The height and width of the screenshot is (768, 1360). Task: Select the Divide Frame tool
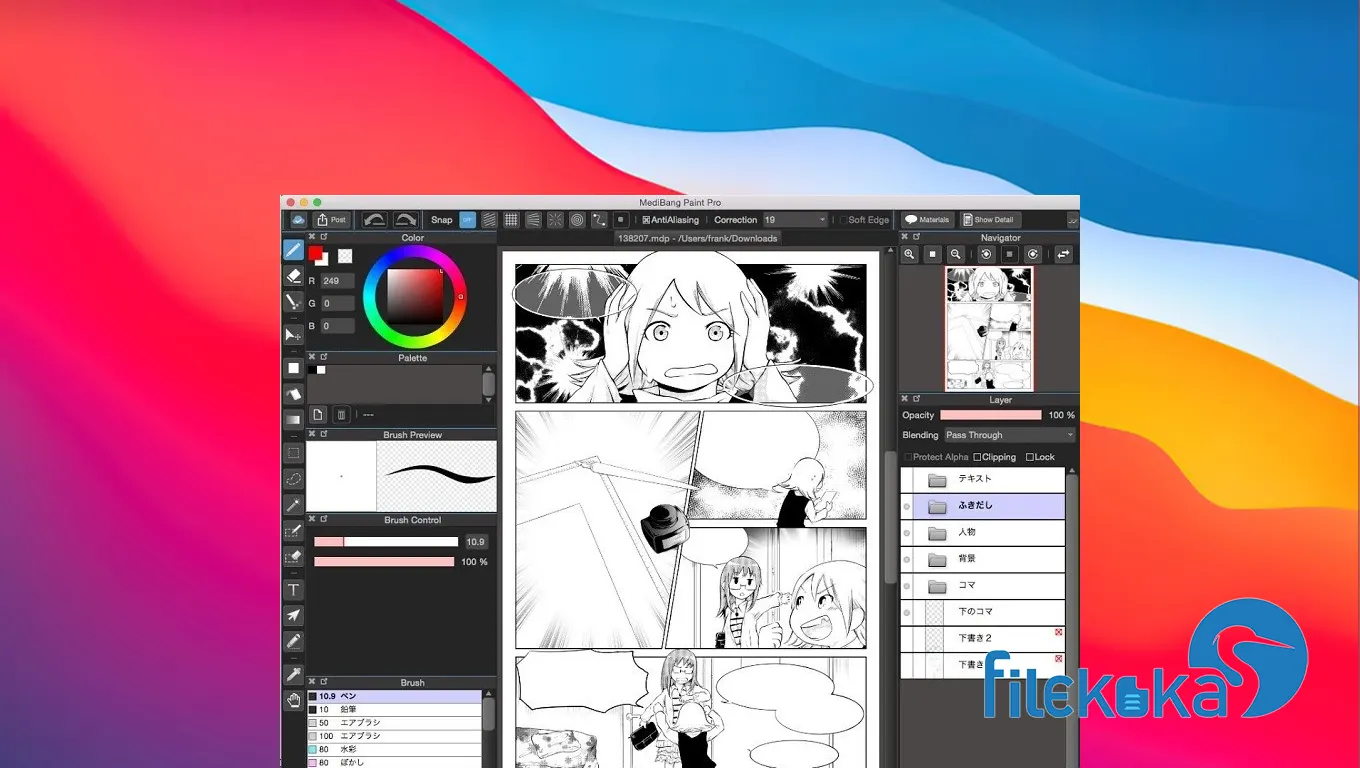pos(293,641)
